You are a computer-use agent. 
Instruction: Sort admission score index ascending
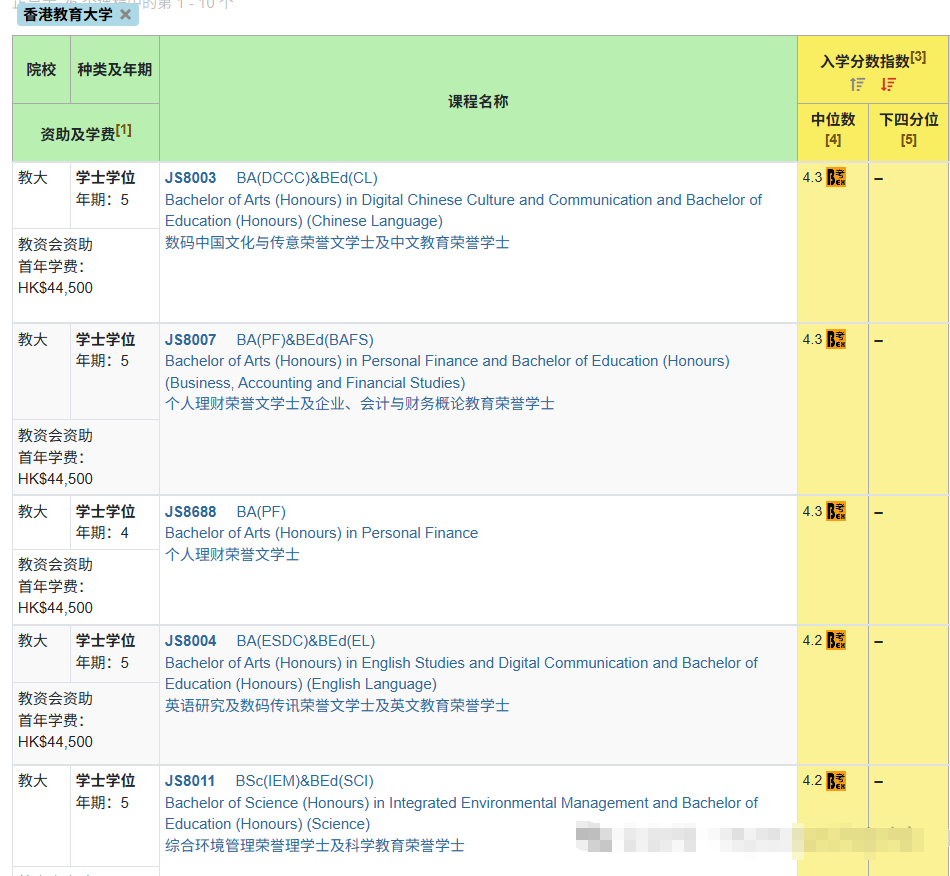coord(857,85)
